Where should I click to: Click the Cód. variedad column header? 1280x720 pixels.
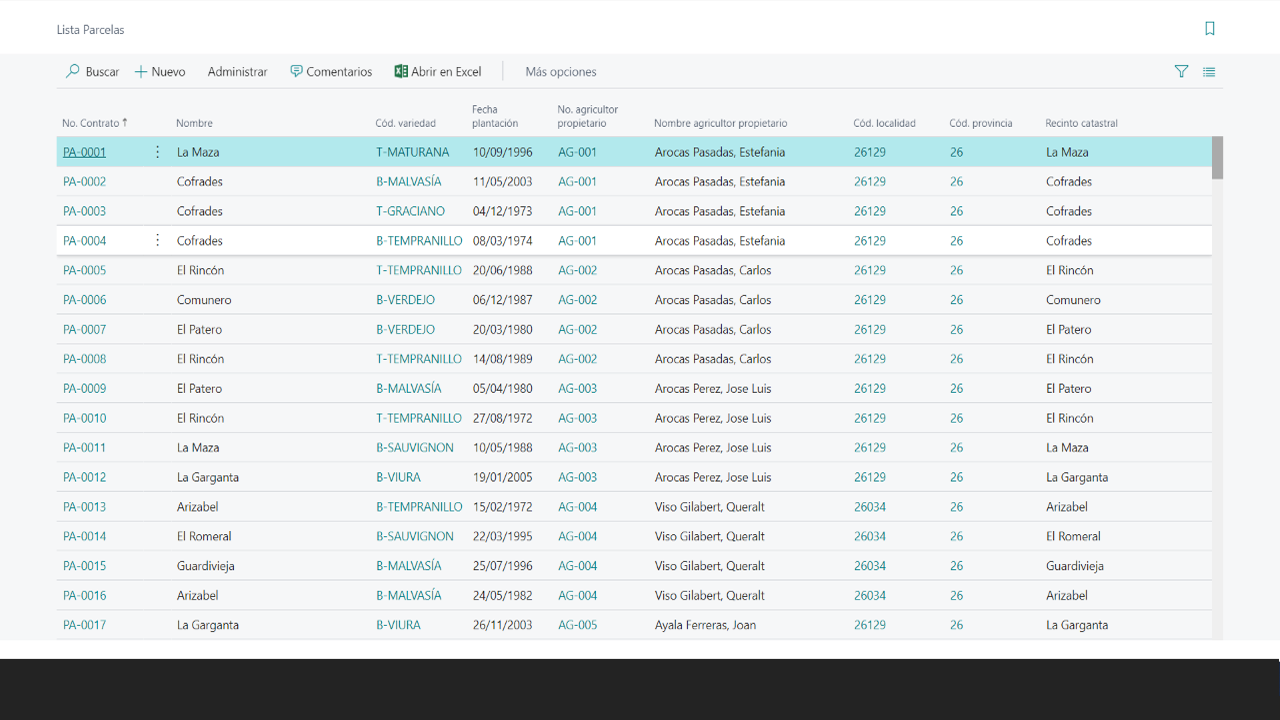(405, 123)
